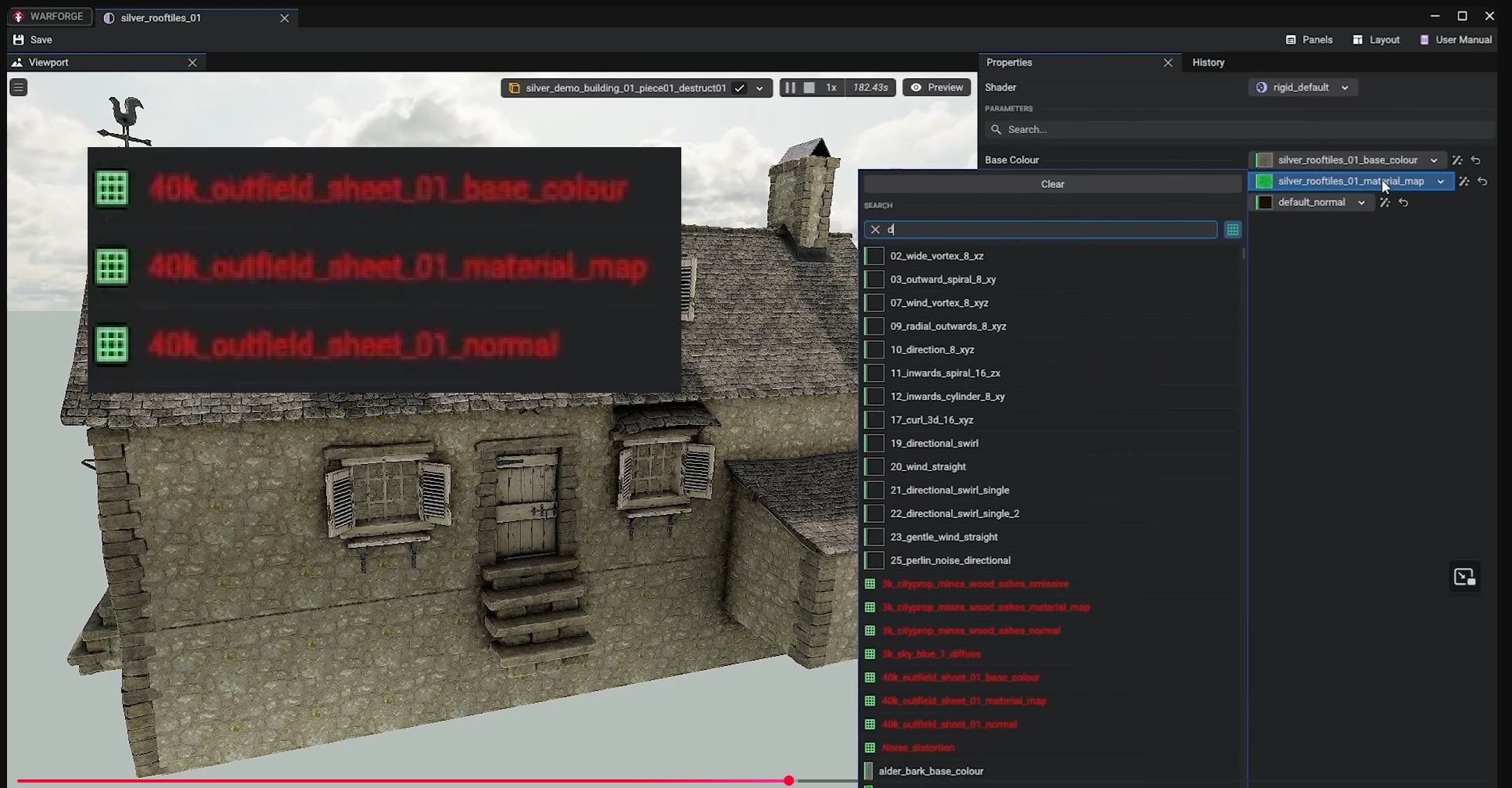
Task: Select texture 07_wind_vortex_8_xyz
Action: 1052,303
